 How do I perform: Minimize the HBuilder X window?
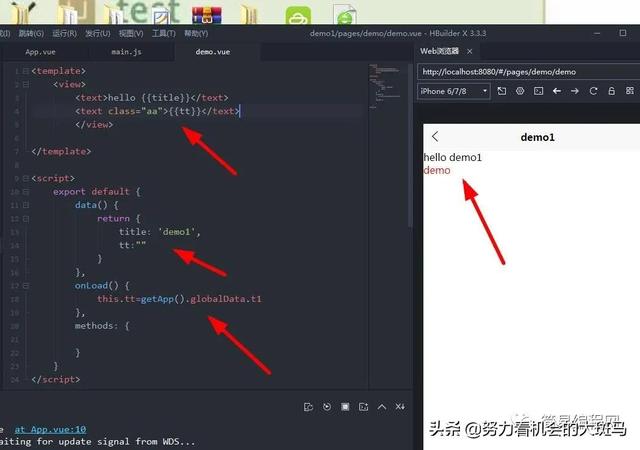[598, 33]
